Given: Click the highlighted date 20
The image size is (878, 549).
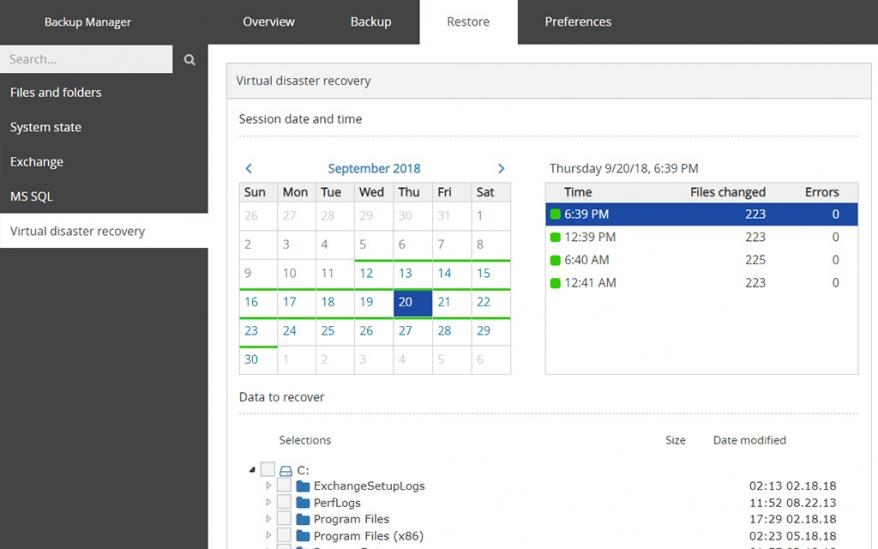Looking at the screenshot, I should 413,303.
